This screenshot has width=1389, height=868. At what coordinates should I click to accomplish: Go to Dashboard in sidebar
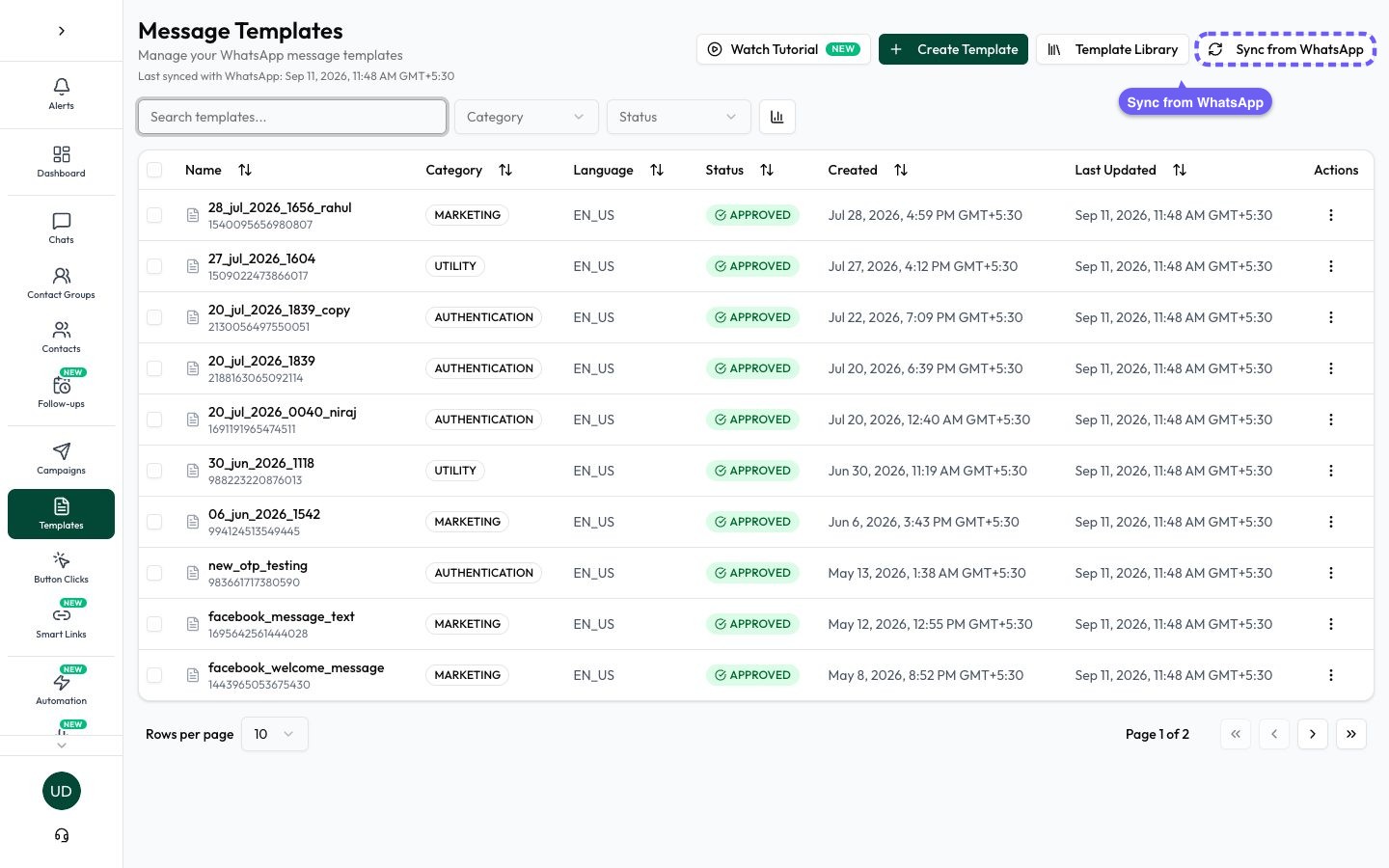click(62, 161)
